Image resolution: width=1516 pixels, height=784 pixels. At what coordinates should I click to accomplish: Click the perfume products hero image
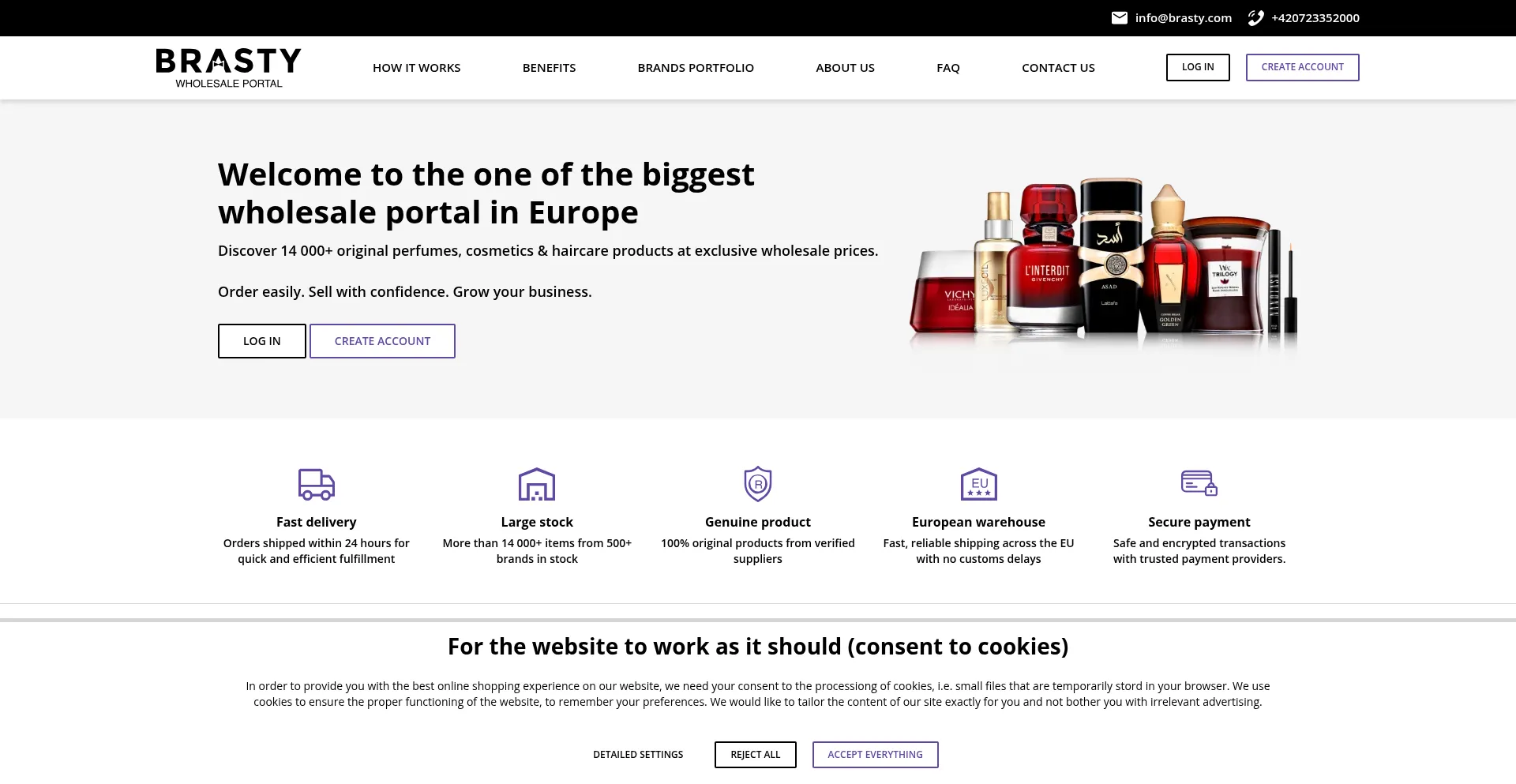(x=1104, y=264)
